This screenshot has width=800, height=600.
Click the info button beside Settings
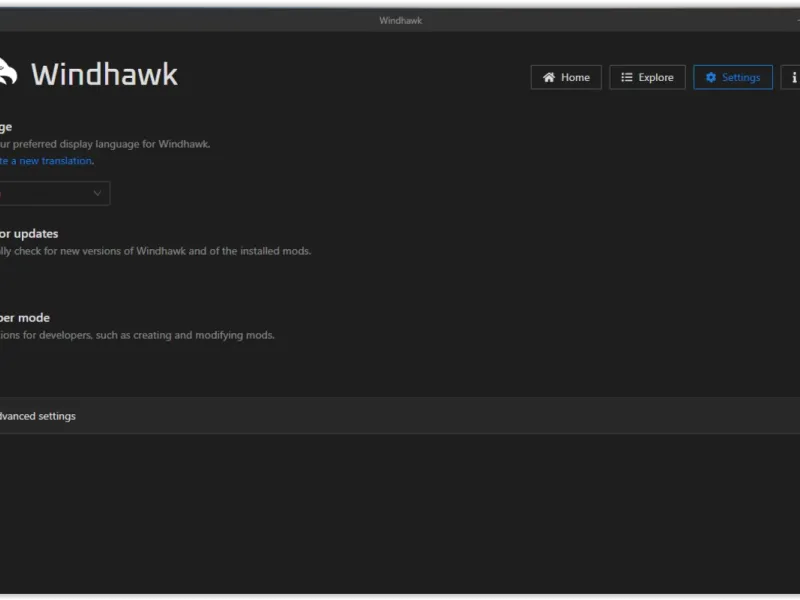tap(791, 78)
